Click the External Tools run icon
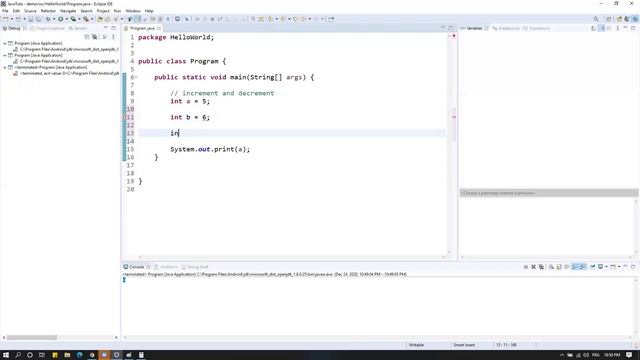 click(86, 19)
